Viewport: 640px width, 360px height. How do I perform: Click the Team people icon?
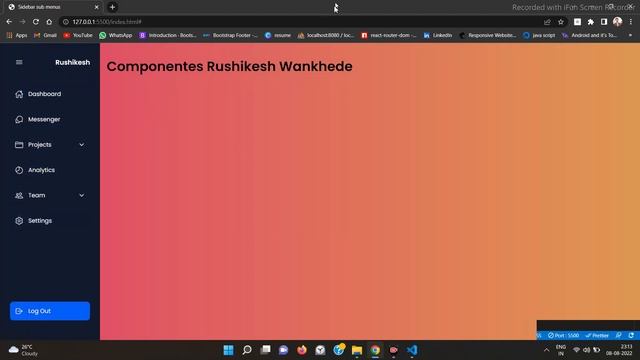click(x=19, y=196)
